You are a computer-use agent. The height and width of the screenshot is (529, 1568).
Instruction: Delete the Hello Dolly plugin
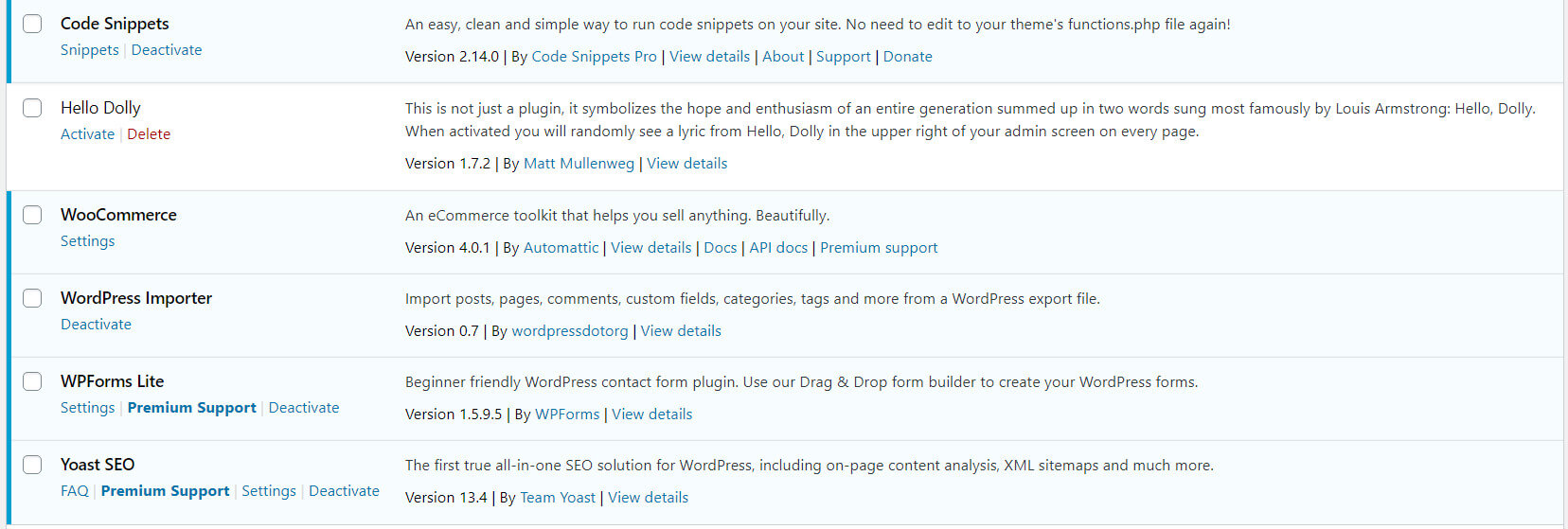pos(149,134)
